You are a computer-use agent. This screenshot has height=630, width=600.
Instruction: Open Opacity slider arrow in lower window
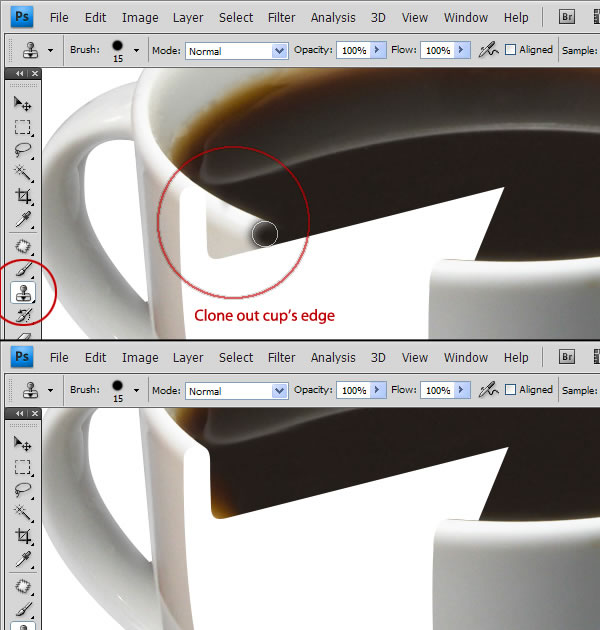pyautogui.click(x=378, y=390)
